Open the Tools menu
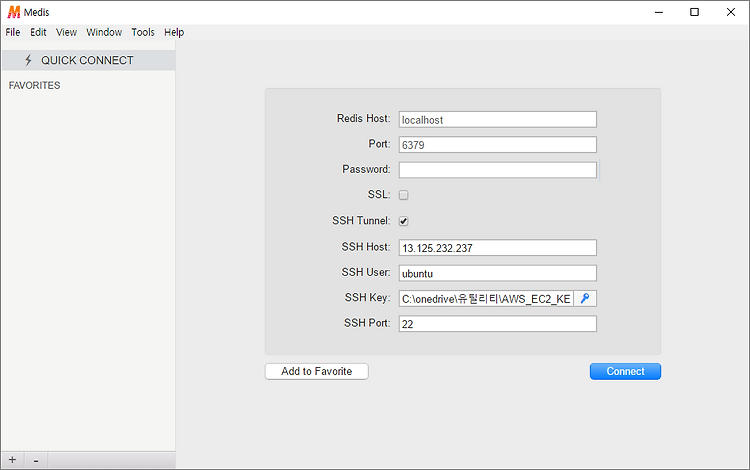 (x=143, y=32)
